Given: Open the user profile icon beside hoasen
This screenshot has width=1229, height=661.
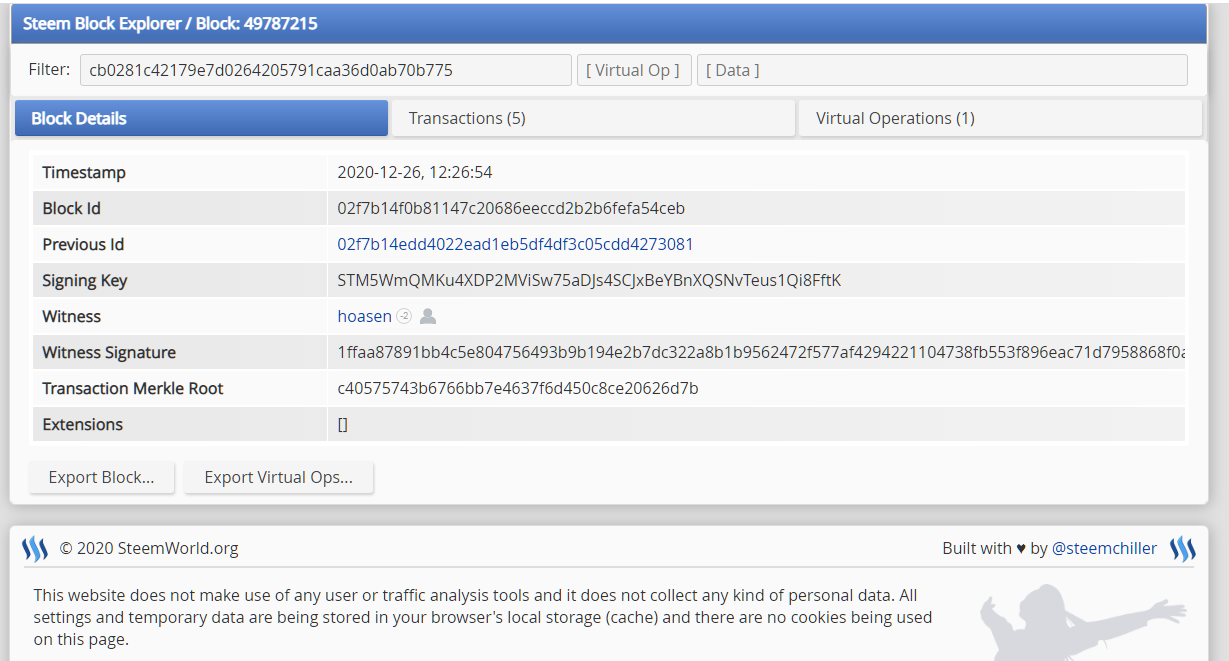Looking at the screenshot, I should point(428,317).
